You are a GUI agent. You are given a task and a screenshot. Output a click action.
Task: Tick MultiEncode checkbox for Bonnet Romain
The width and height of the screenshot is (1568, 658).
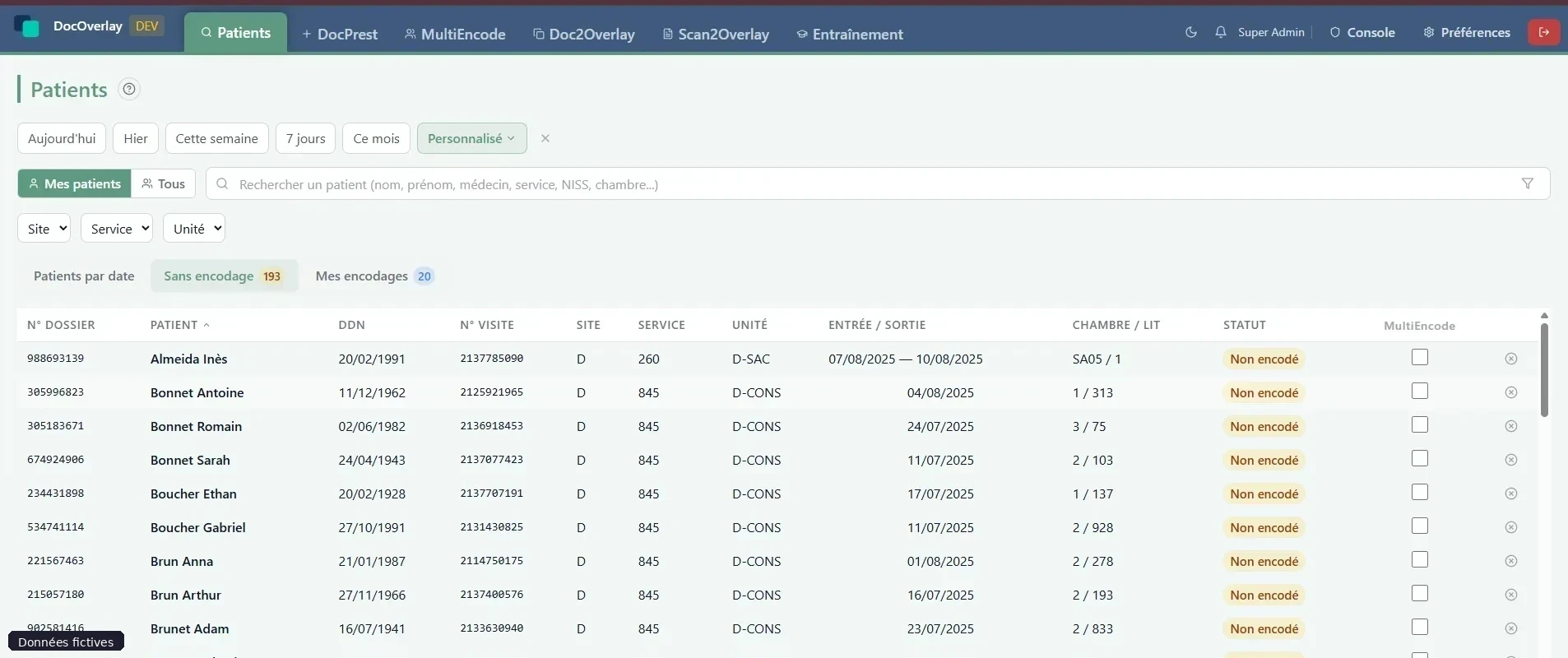click(1419, 424)
